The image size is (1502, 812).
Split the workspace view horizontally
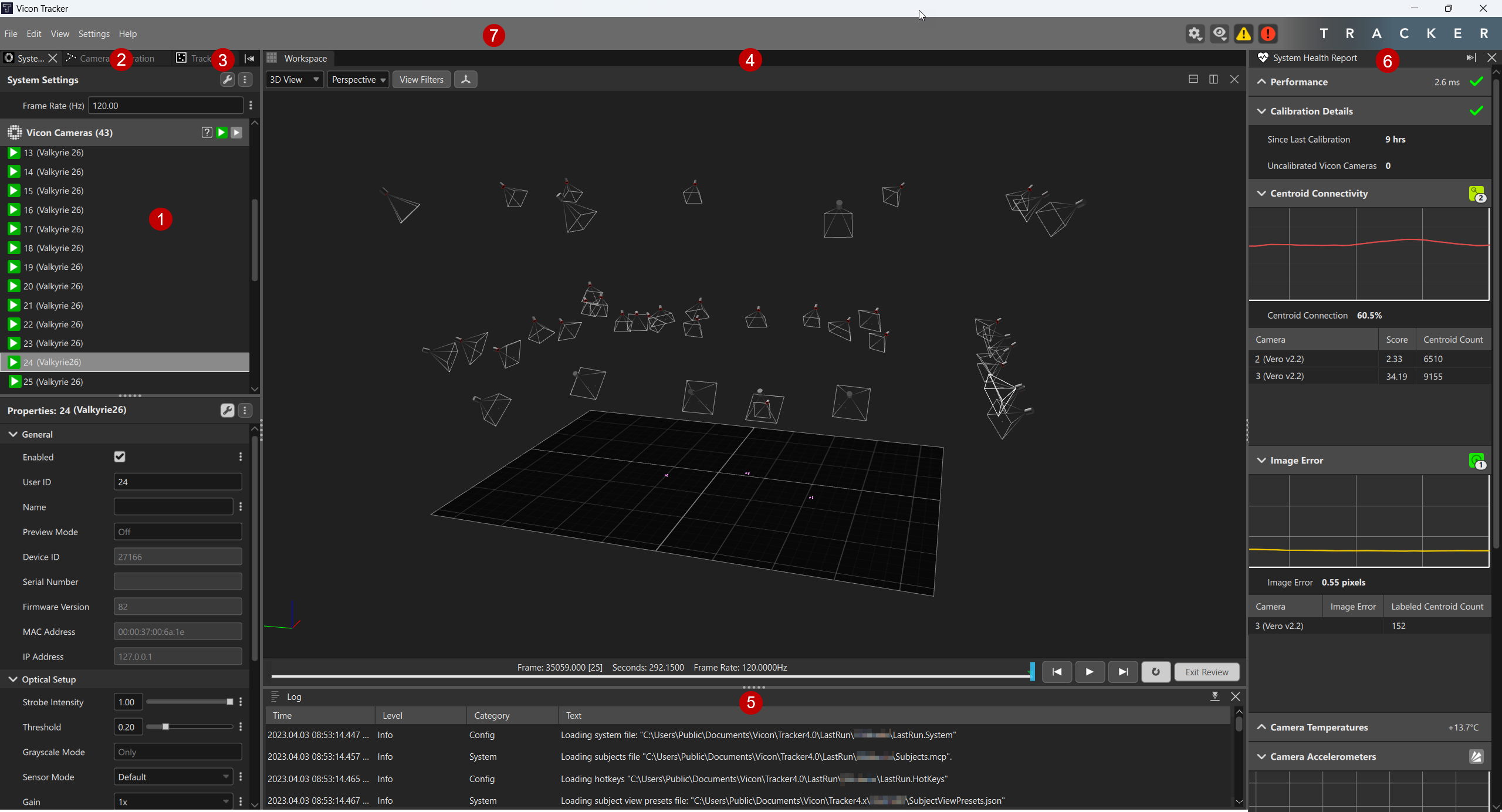point(1193,79)
